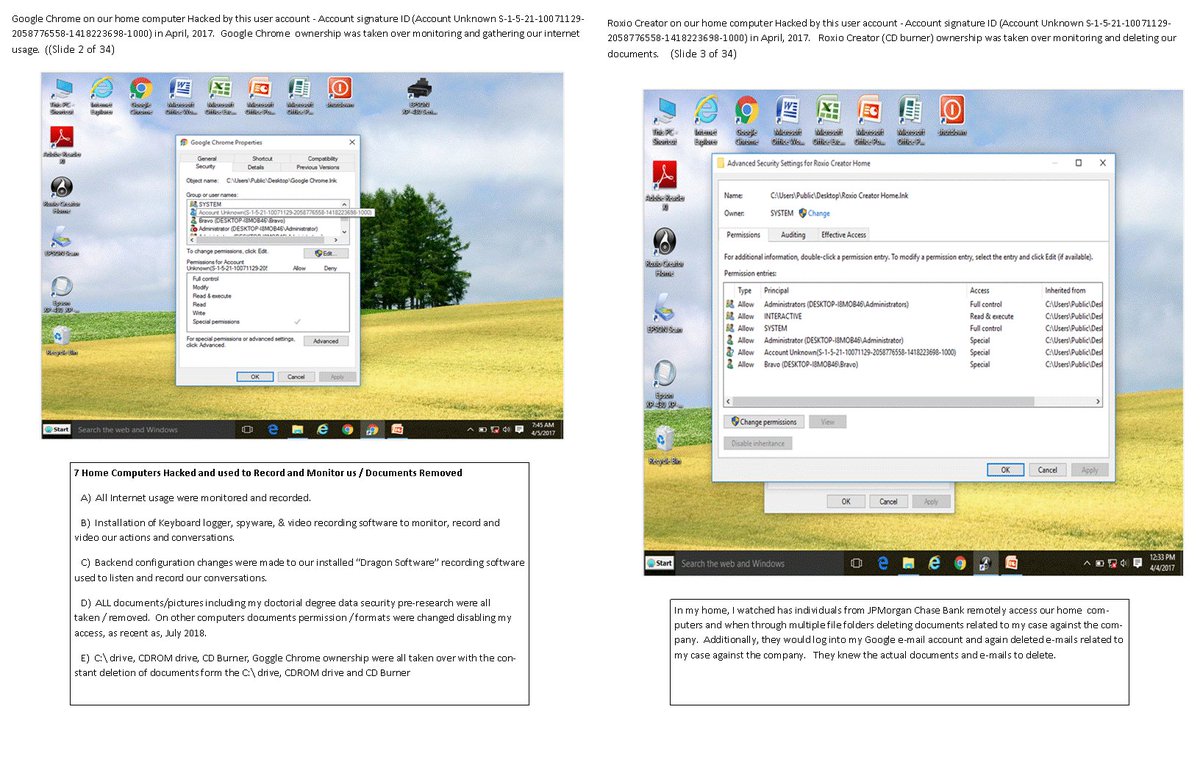The image size is (1200, 776).
Task: Switch to Shortcut tab in Chrome Properties
Action: [262, 158]
